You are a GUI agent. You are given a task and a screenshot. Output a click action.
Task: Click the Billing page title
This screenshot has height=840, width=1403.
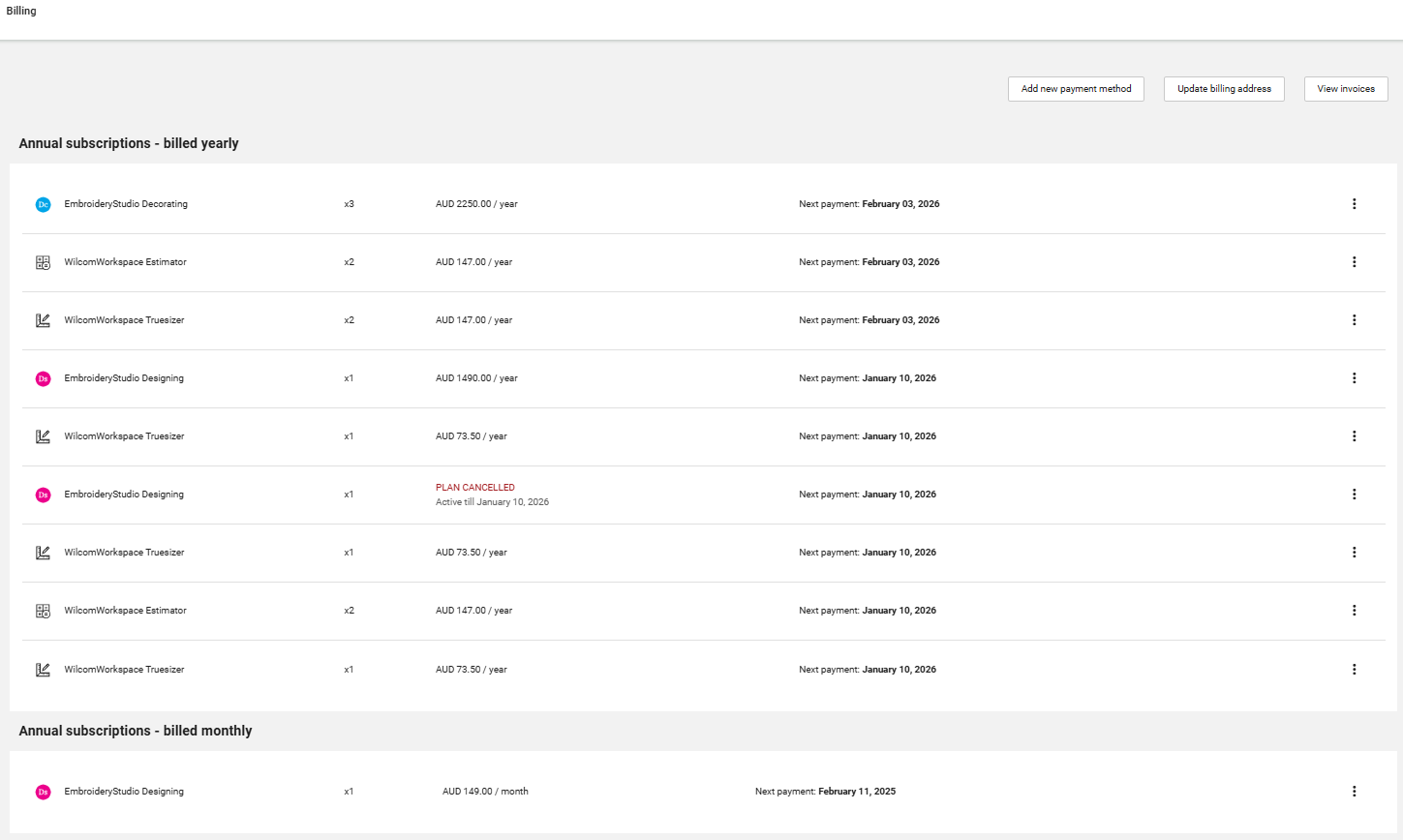21,11
